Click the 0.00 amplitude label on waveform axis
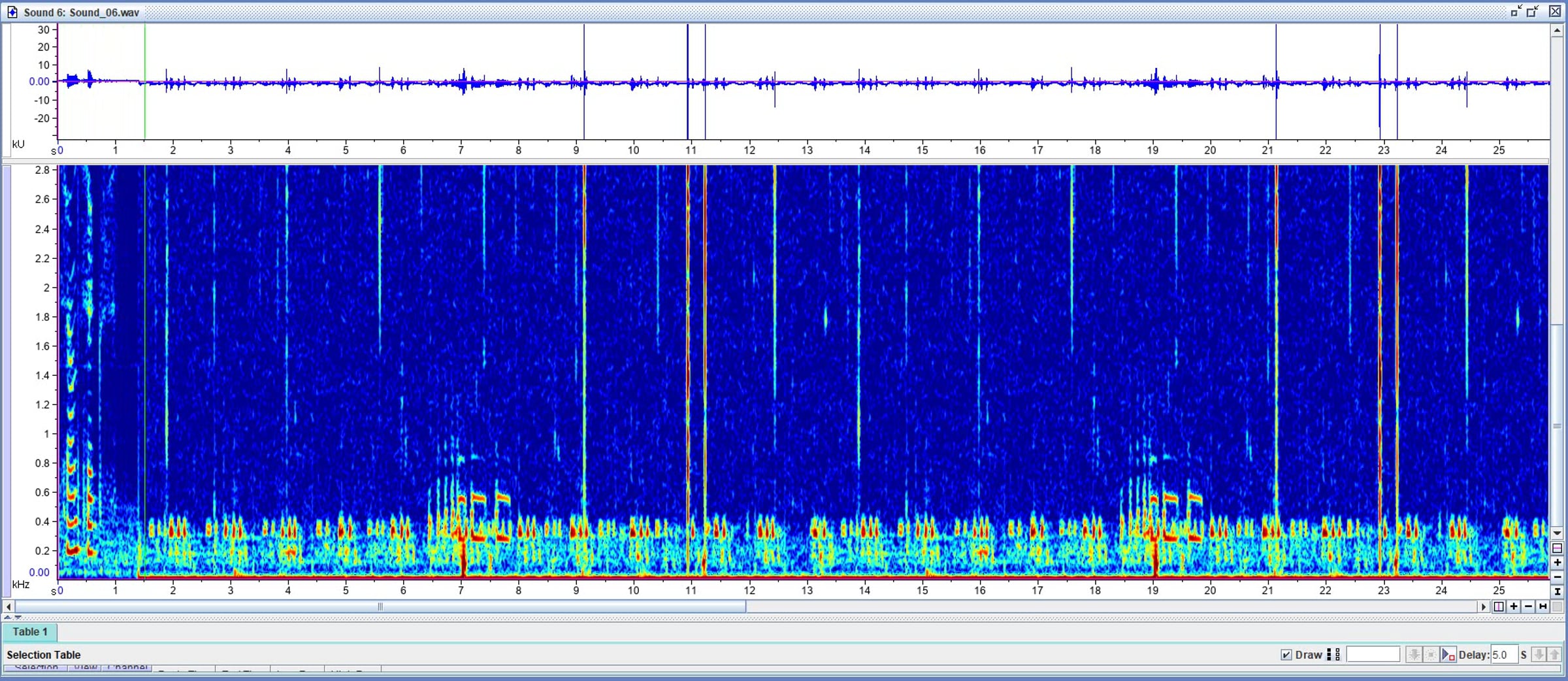 [39, 82]
